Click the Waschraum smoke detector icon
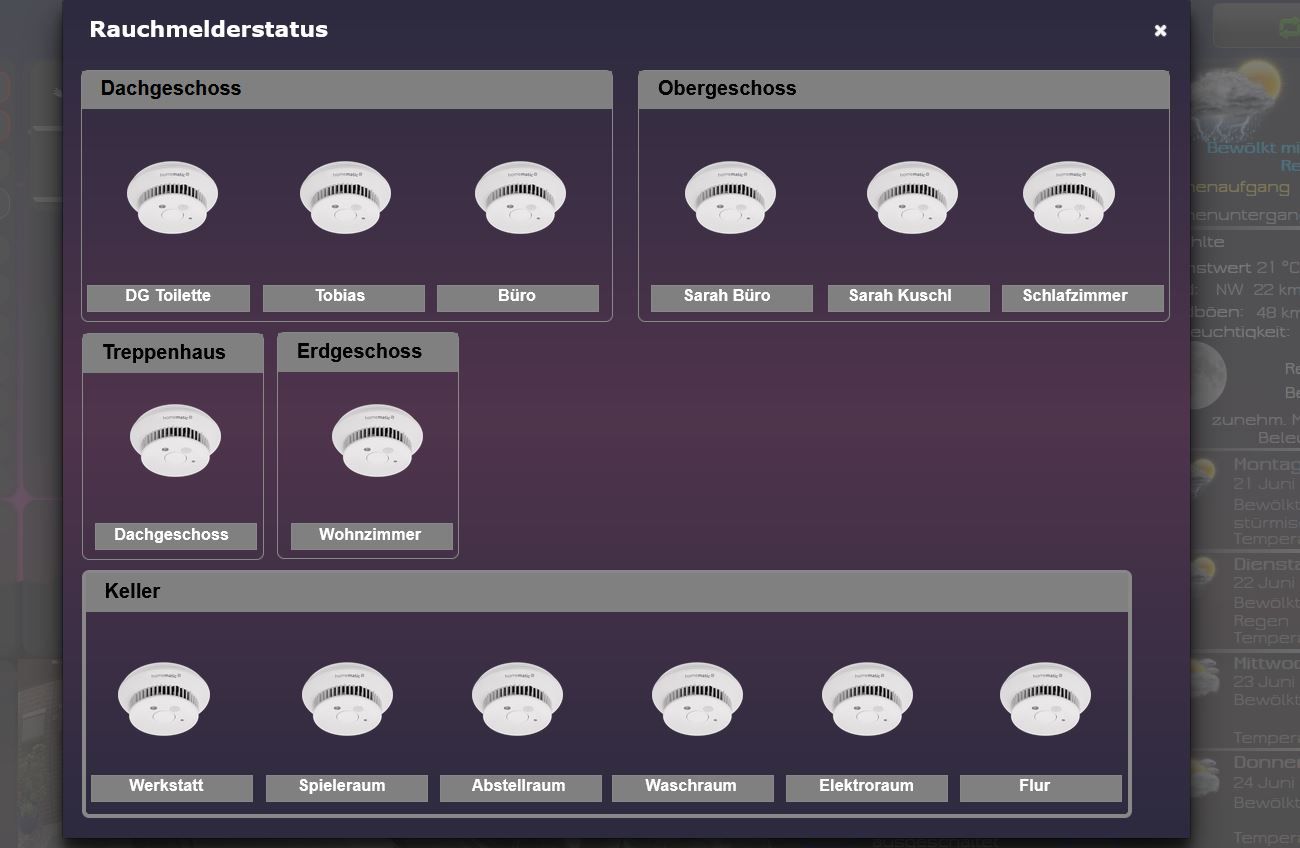This screenshot has width=1300, height=848. click(697, 698)
